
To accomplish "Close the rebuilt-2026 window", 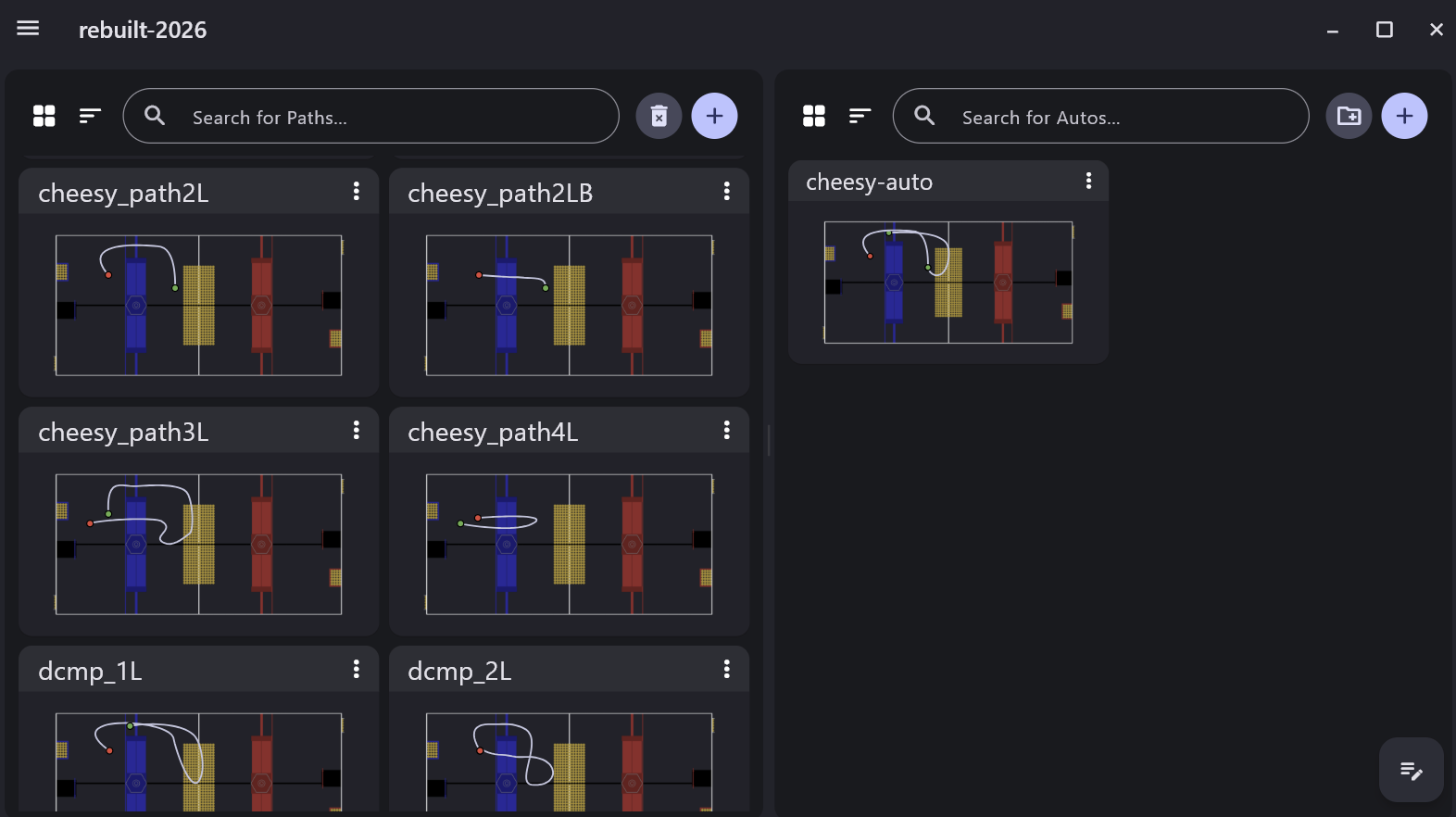I will [x=1437, y=30].
